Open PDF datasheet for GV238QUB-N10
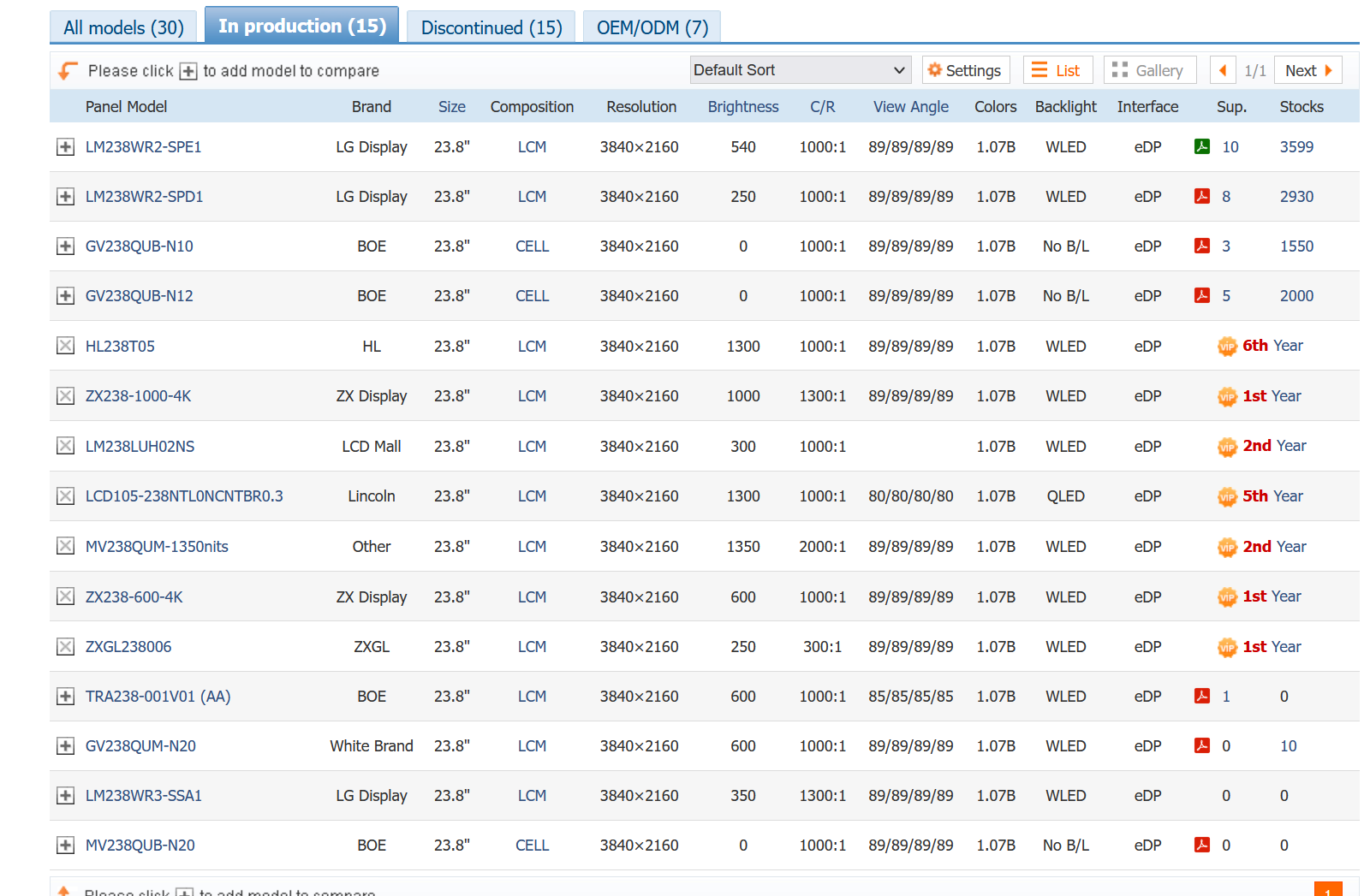The width and height of the screenshot is (1370, 896). [1202, 246]
